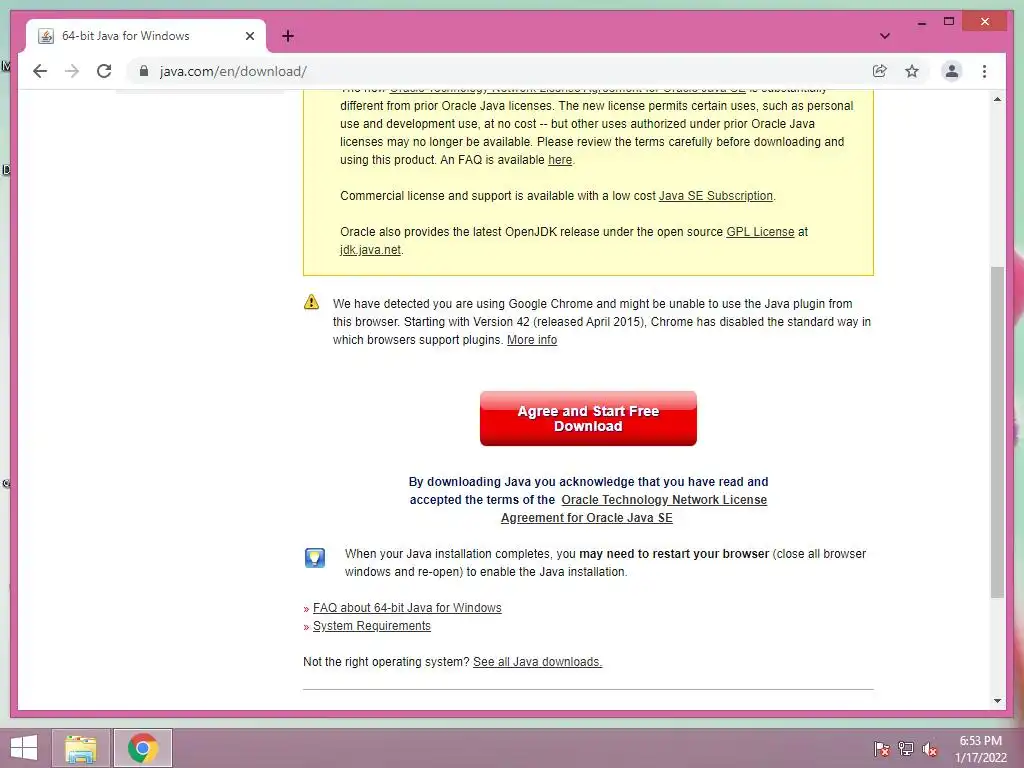The height and width of the screenshot is (768, 1024).
Task: Click the blue lightbulb tip icon
Action: [x=315, y=558]
